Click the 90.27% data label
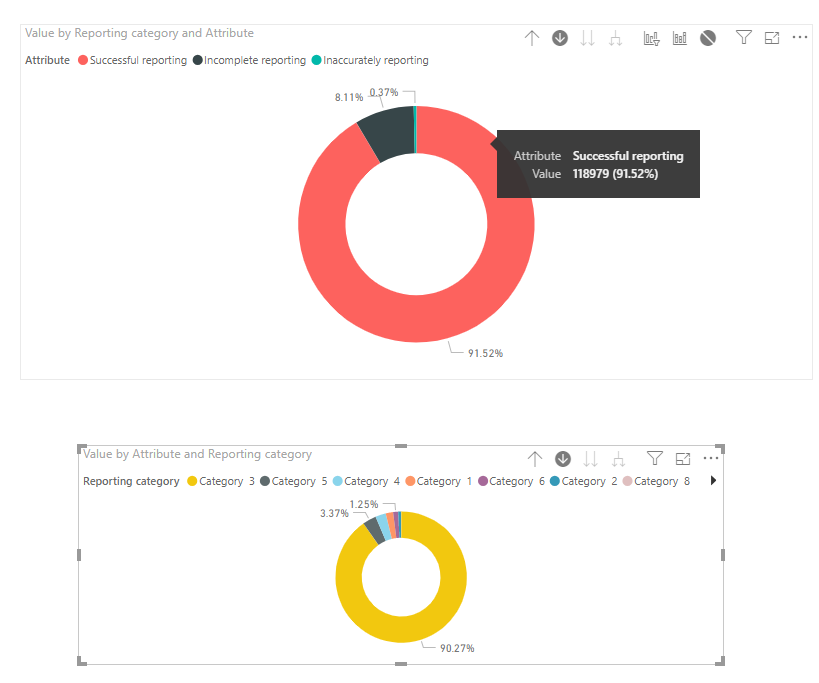819x683 pixels. tap(457, 649)
